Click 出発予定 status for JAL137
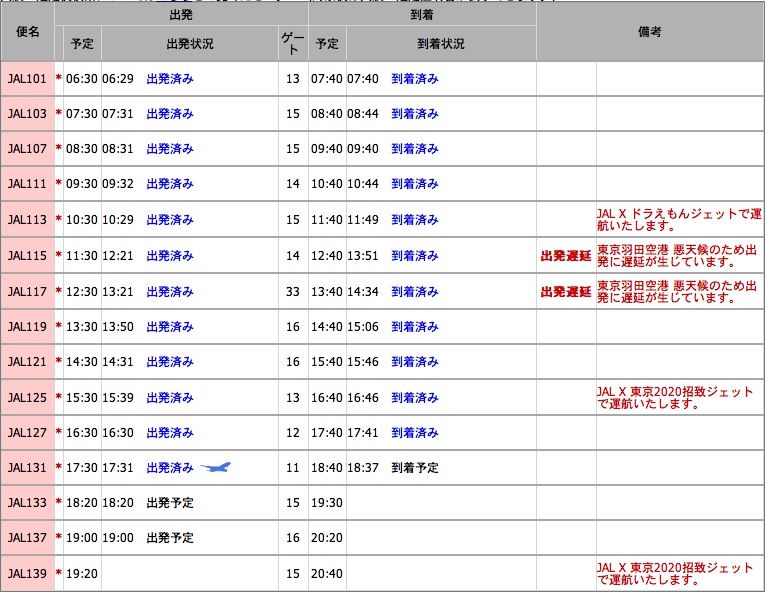The image size is (767, 592). 170,538
